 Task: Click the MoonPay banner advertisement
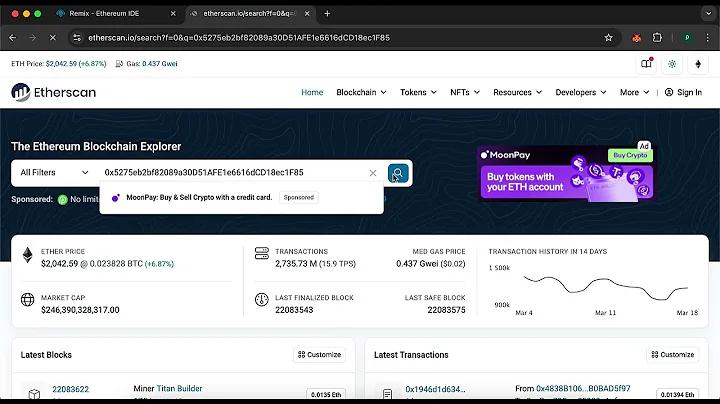point(567,174)
